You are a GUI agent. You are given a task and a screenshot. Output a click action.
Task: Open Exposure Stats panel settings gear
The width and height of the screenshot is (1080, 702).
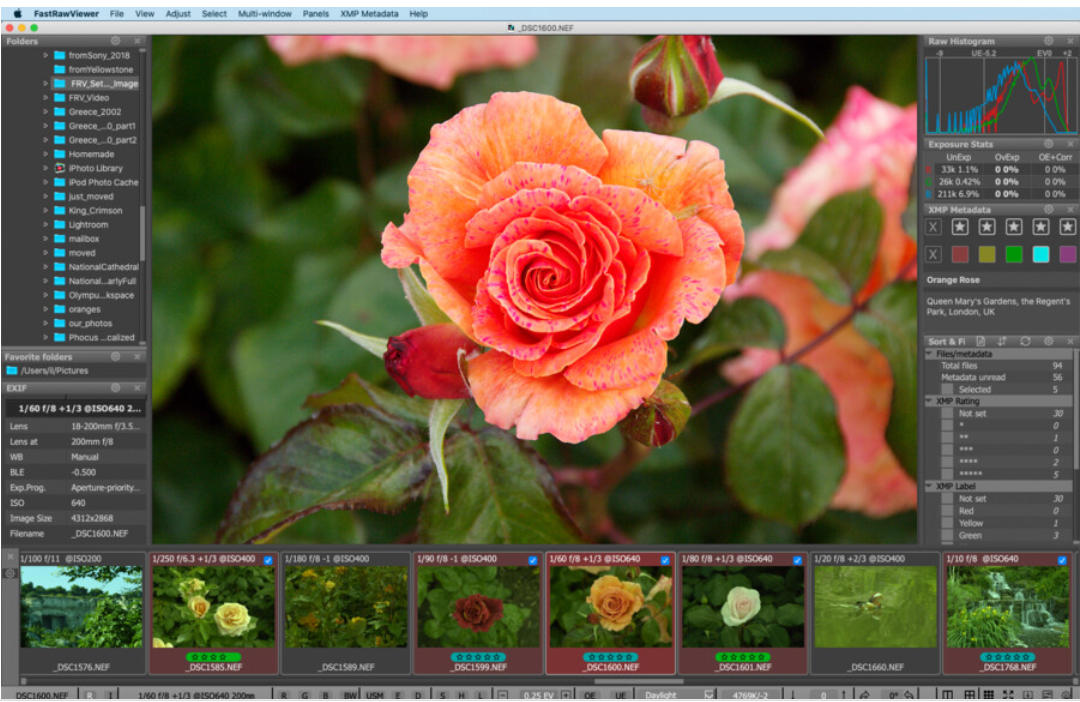pos(1048,144)
